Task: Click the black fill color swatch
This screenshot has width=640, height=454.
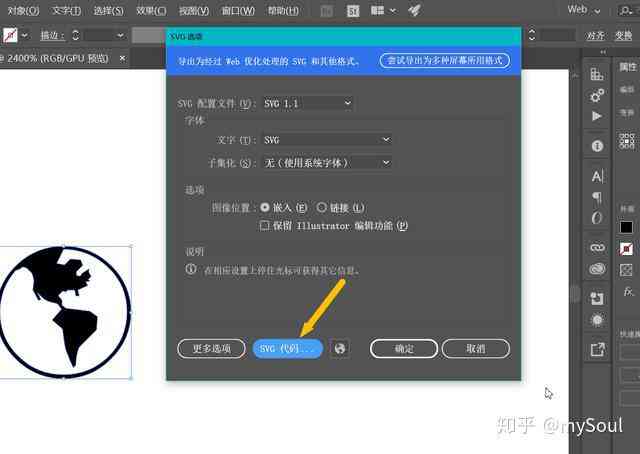Action: 626,227
